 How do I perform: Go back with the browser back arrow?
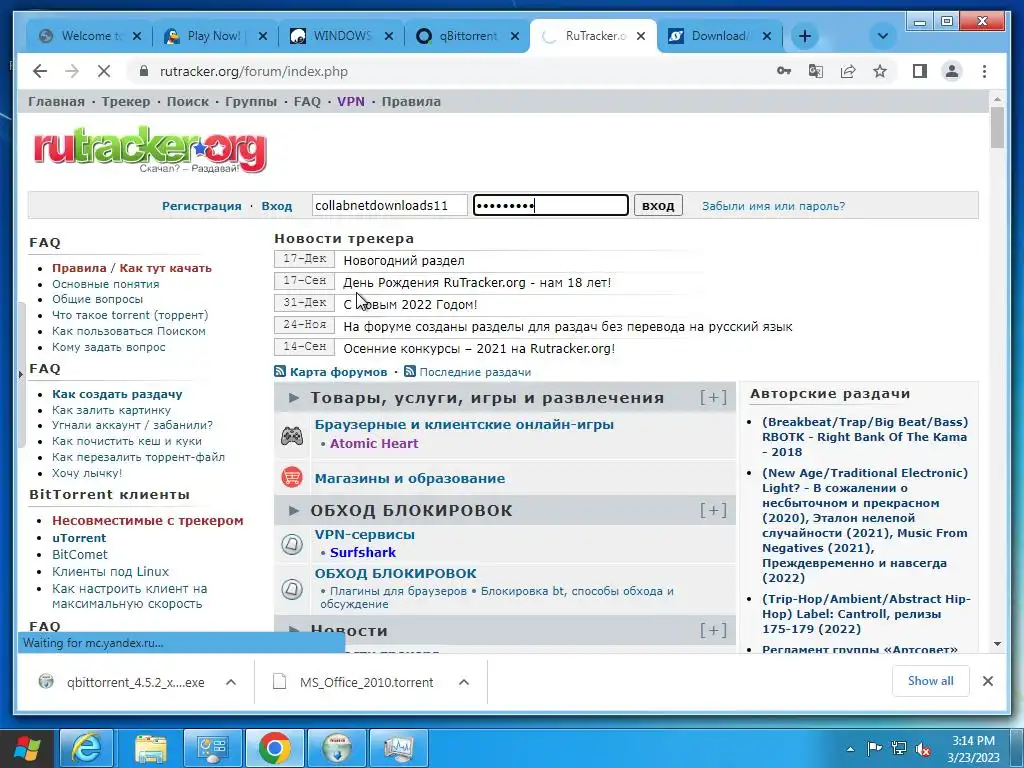(40, 71)
